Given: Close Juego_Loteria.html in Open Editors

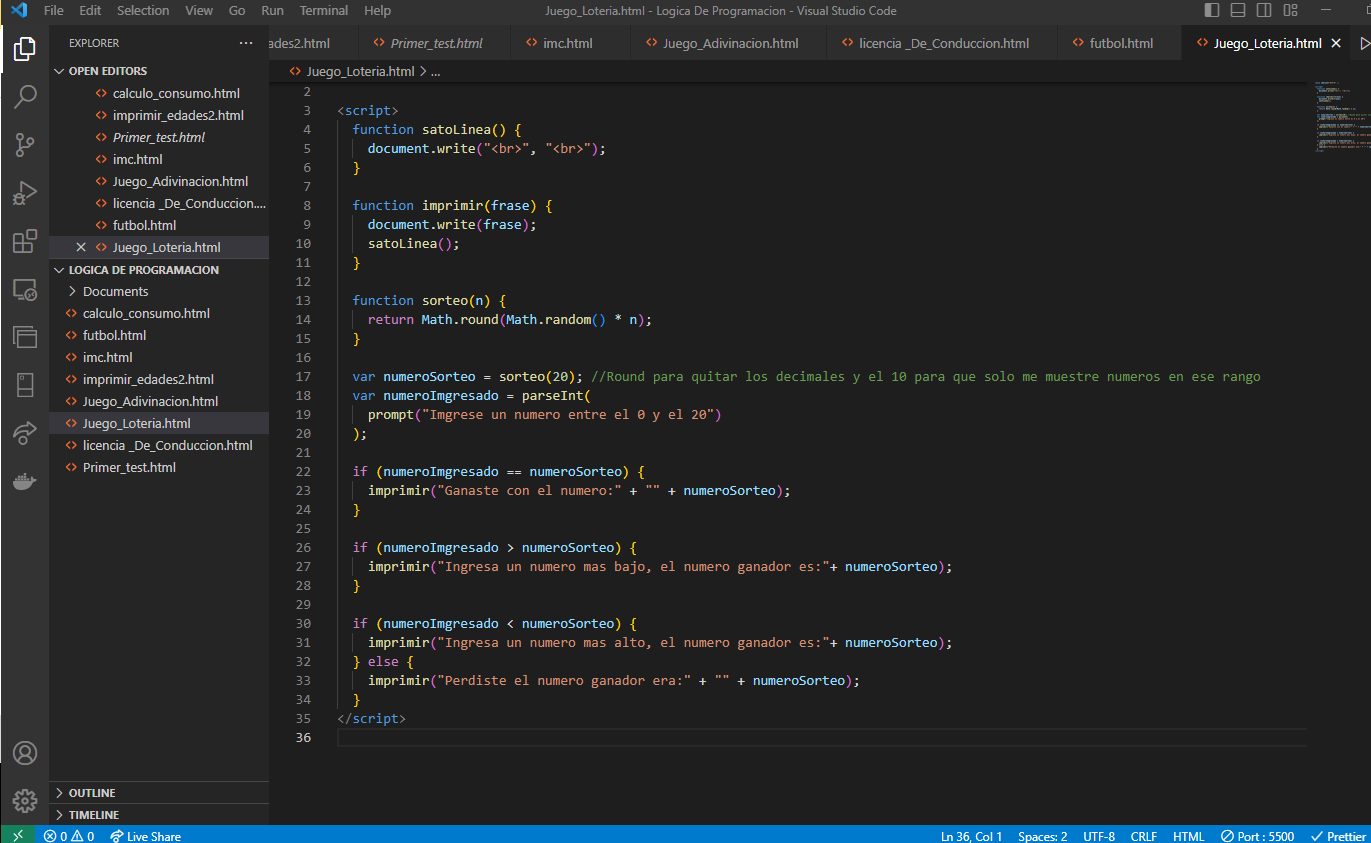Looking at the screenshot, I should [81, 247].
